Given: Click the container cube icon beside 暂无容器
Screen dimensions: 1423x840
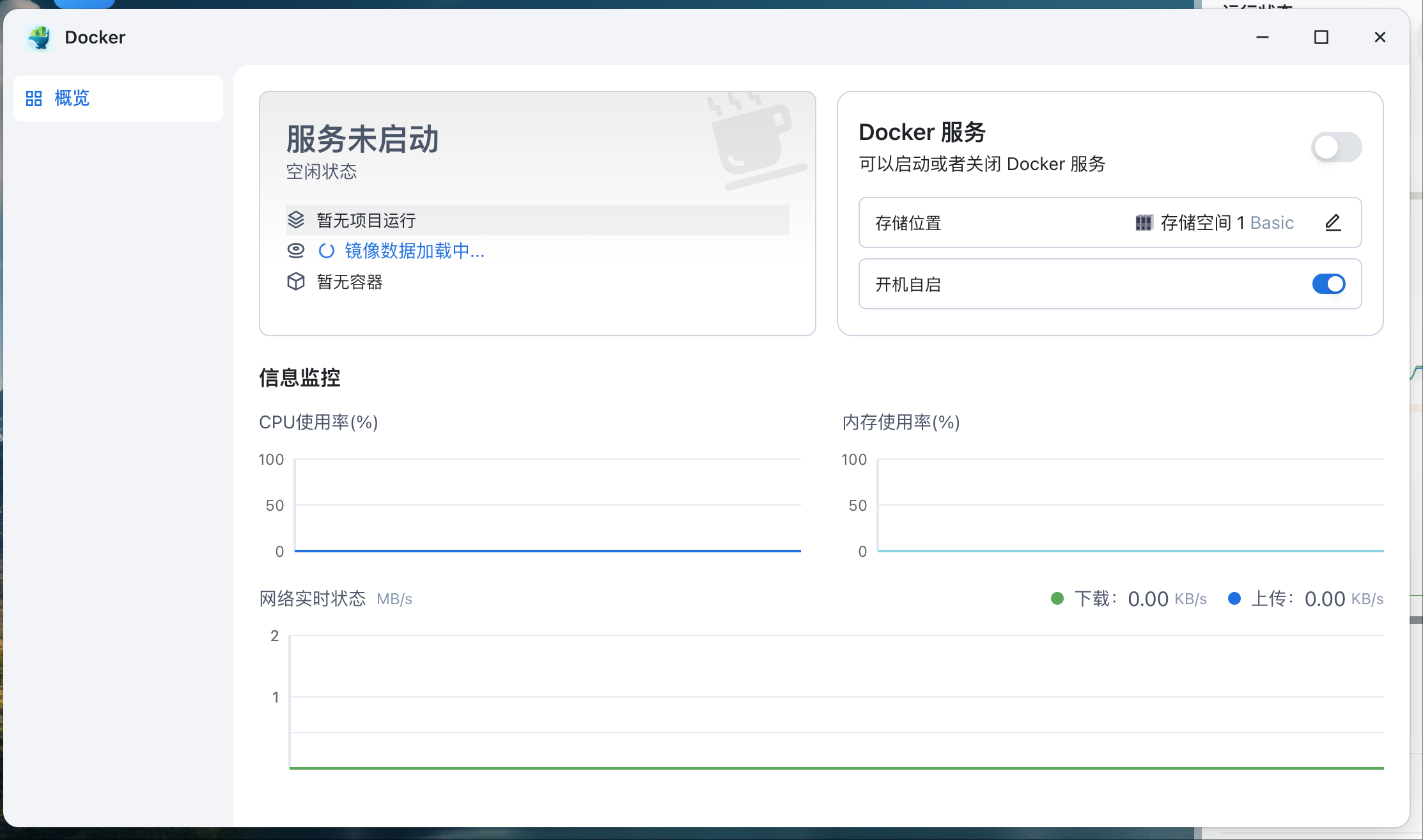Looking at the screenshot, I should [295, 282].
